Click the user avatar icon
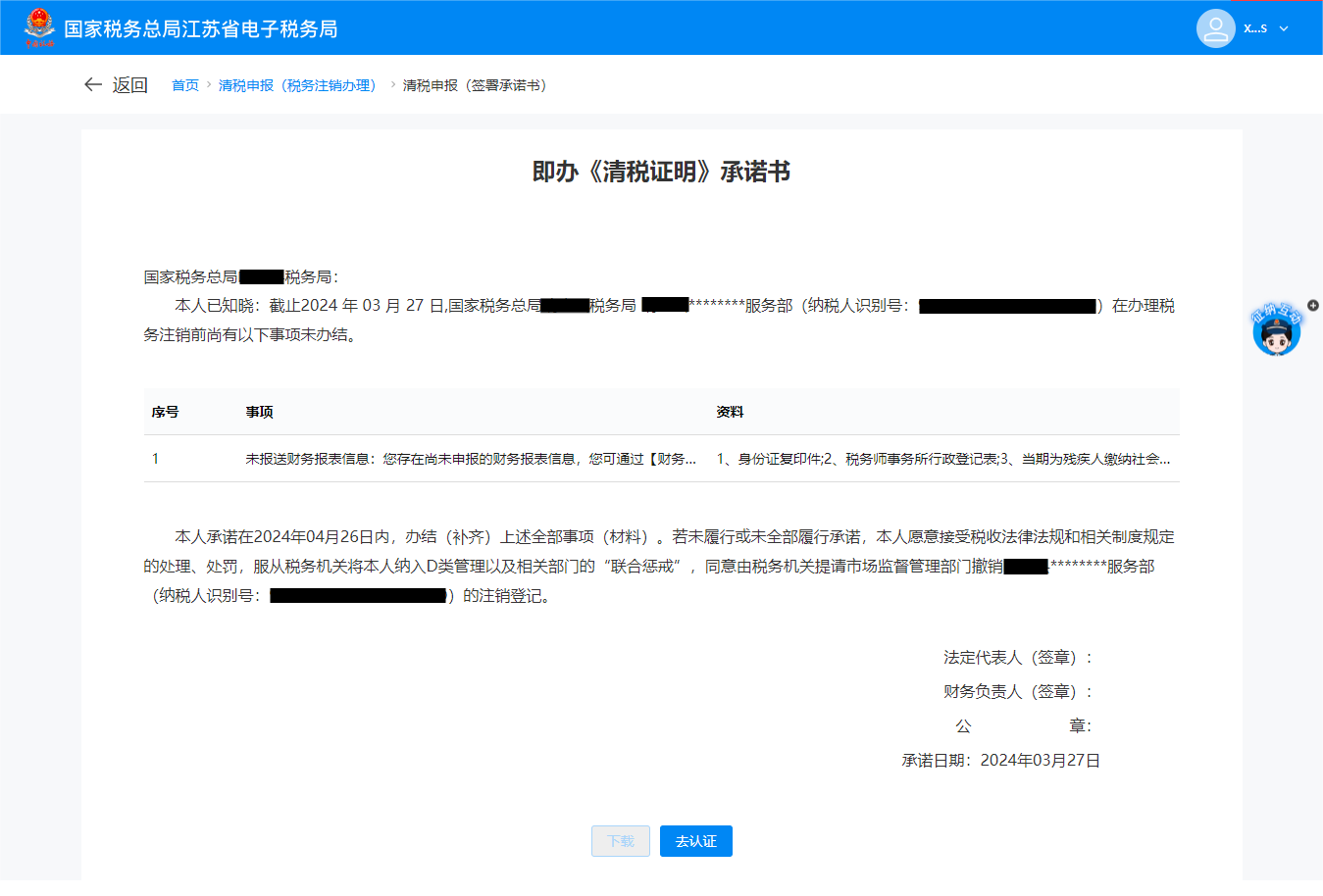The image size is (1323, 896). coord(1215,28)
